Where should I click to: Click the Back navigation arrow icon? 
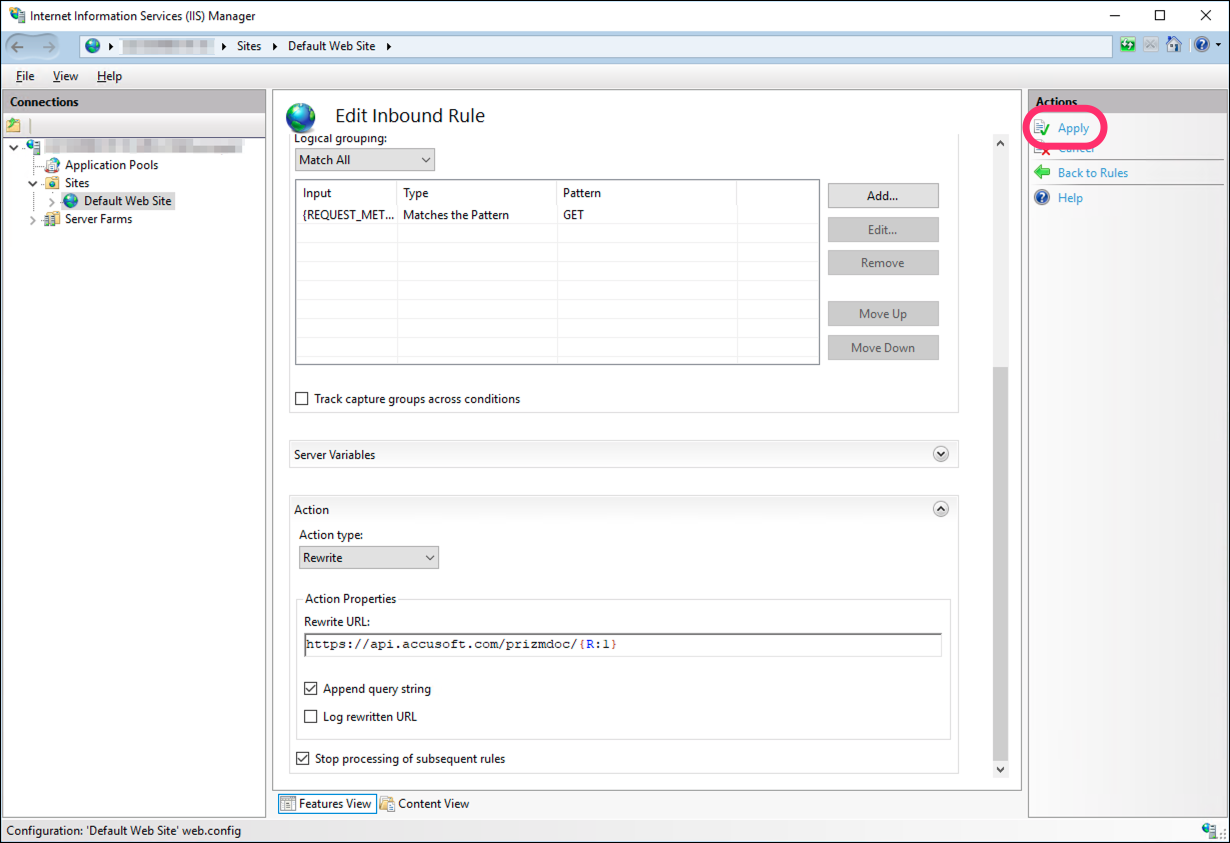19,46
